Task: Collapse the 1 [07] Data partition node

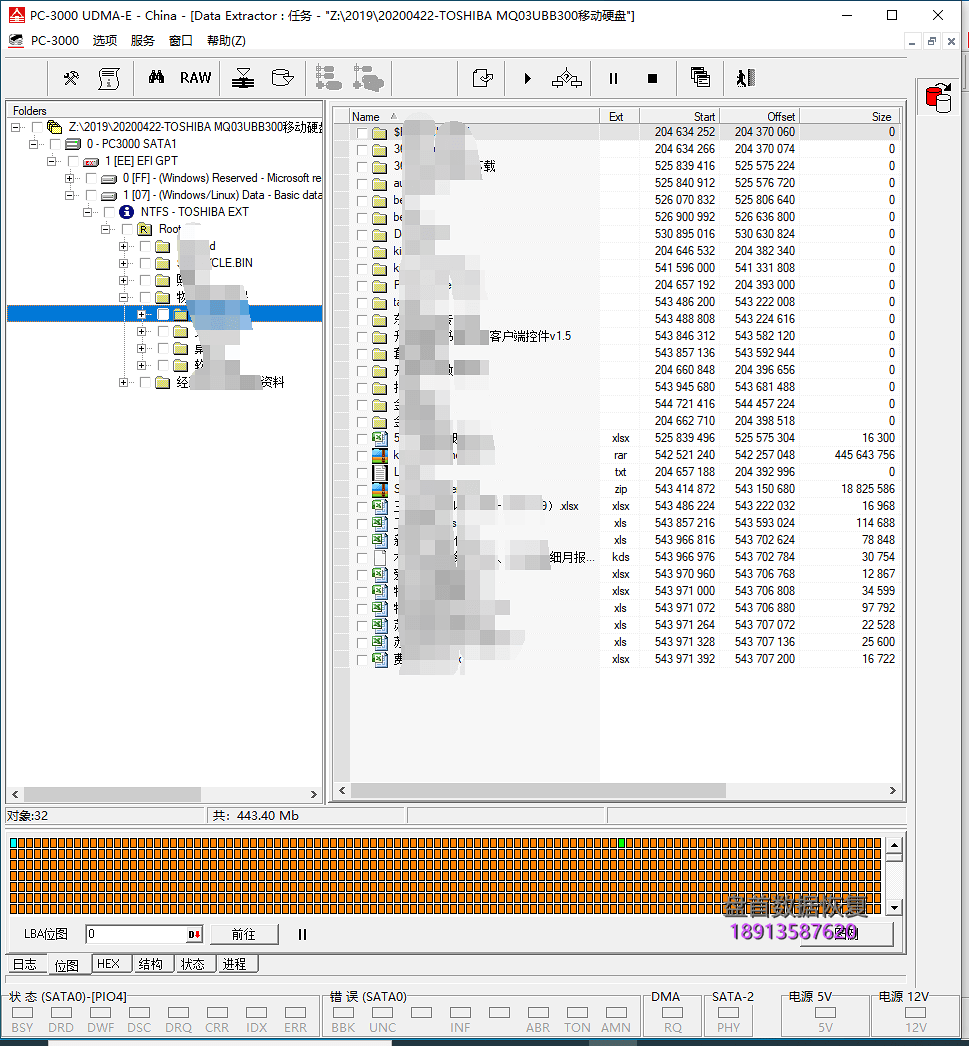Action: pos(69,195)
